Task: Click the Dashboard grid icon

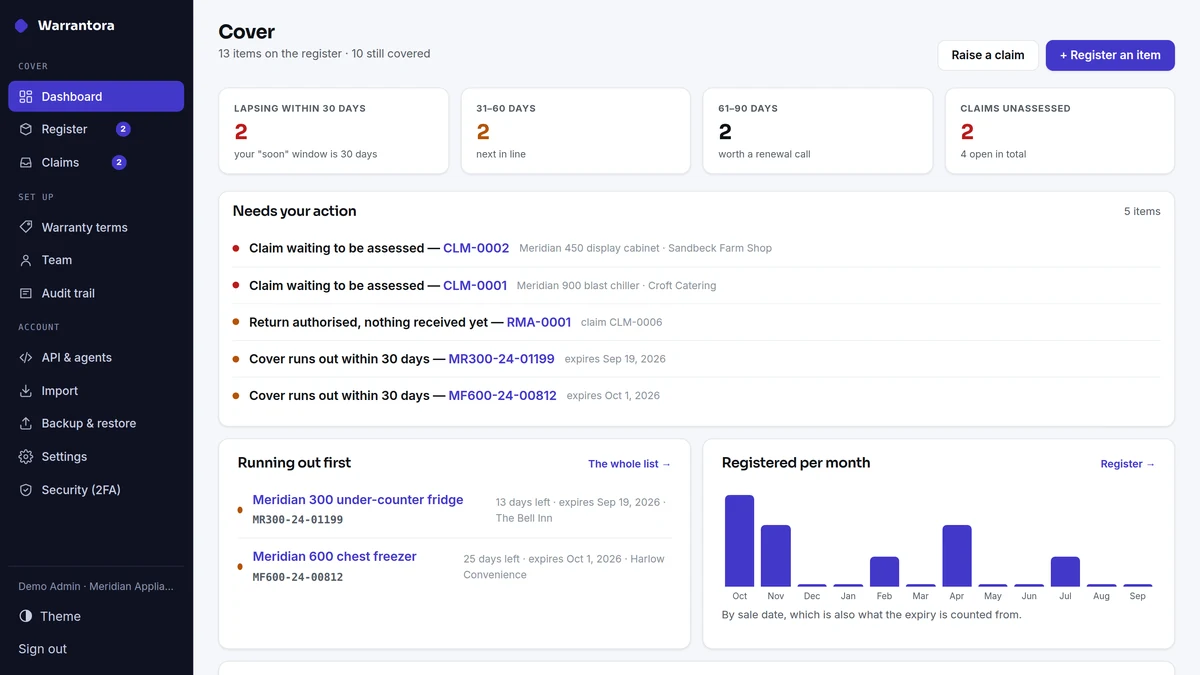Action: click(26, 97)
